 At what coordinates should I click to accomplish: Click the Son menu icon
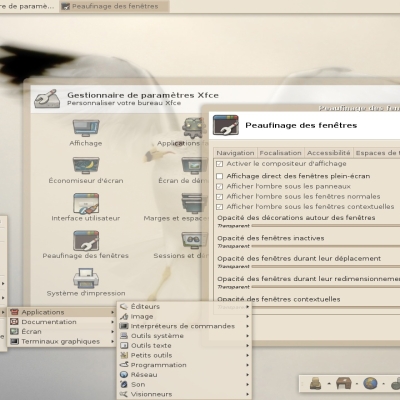pyautogui.click(x=124, y=384)
